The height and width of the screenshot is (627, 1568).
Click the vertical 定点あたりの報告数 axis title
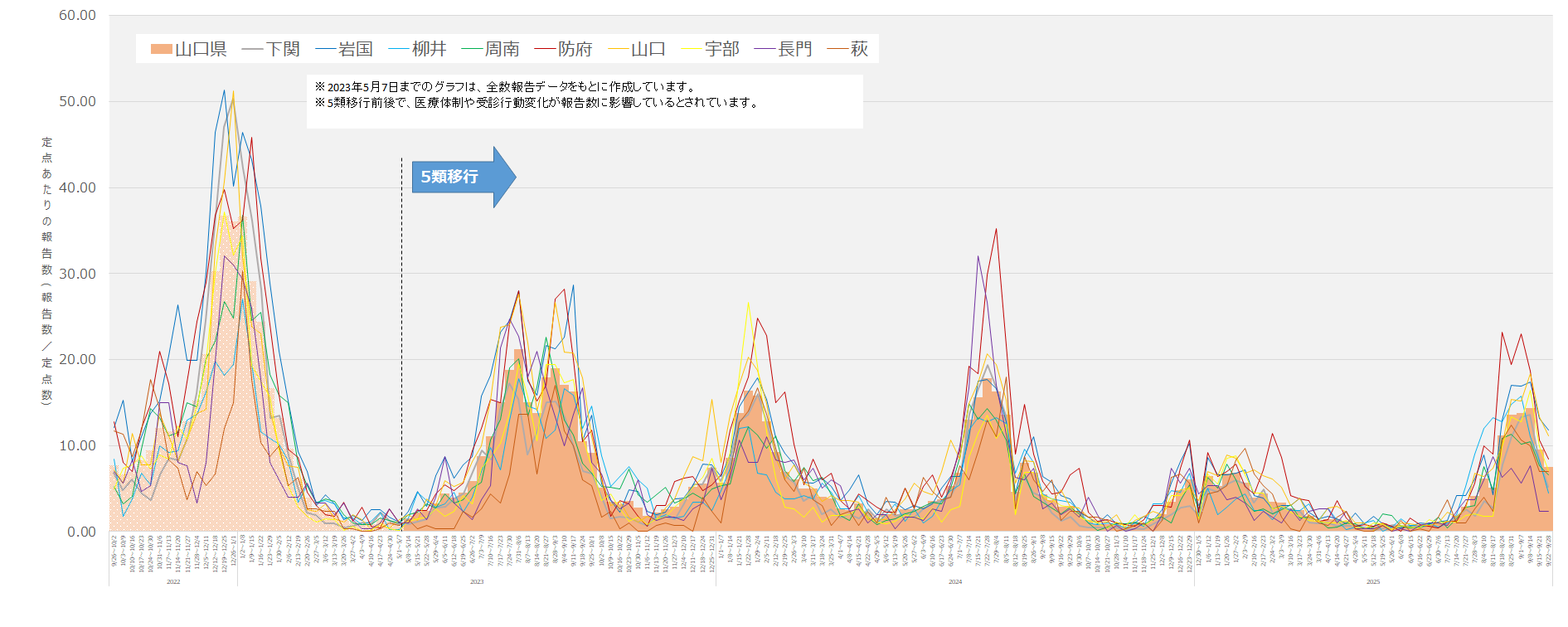[47, 270]
